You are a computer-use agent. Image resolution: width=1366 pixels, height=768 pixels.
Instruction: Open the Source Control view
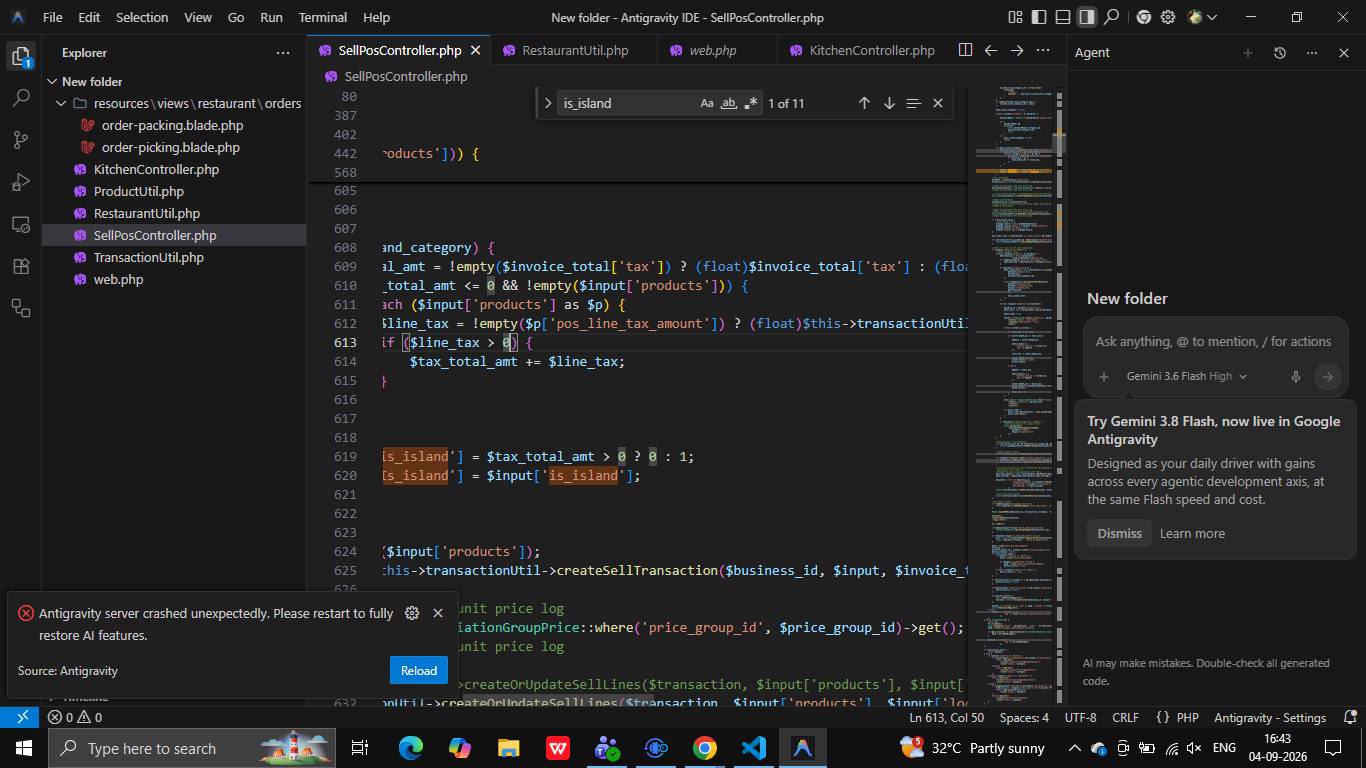[21, 140]
